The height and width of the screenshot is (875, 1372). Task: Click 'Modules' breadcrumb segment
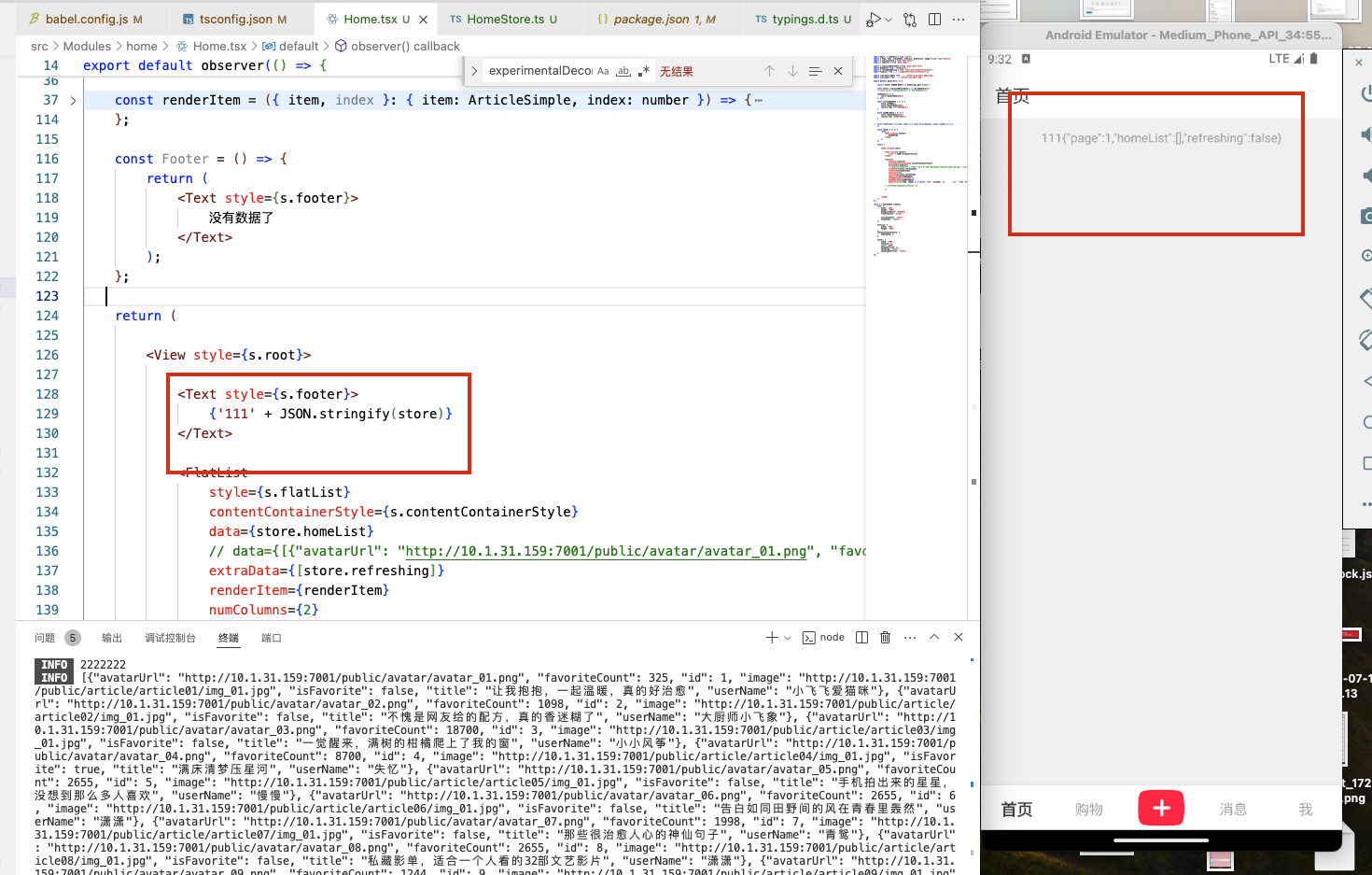pos(87,46)
